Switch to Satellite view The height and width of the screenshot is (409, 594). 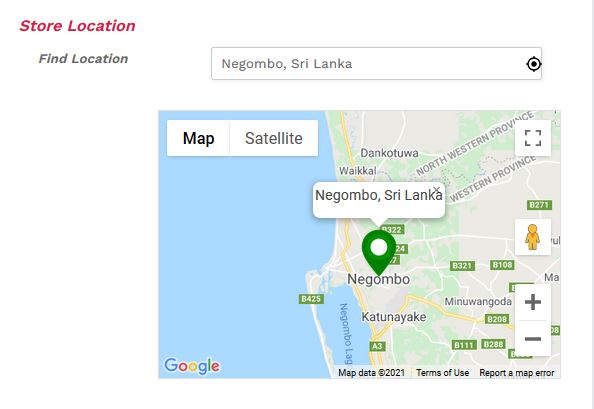point(274,138)
